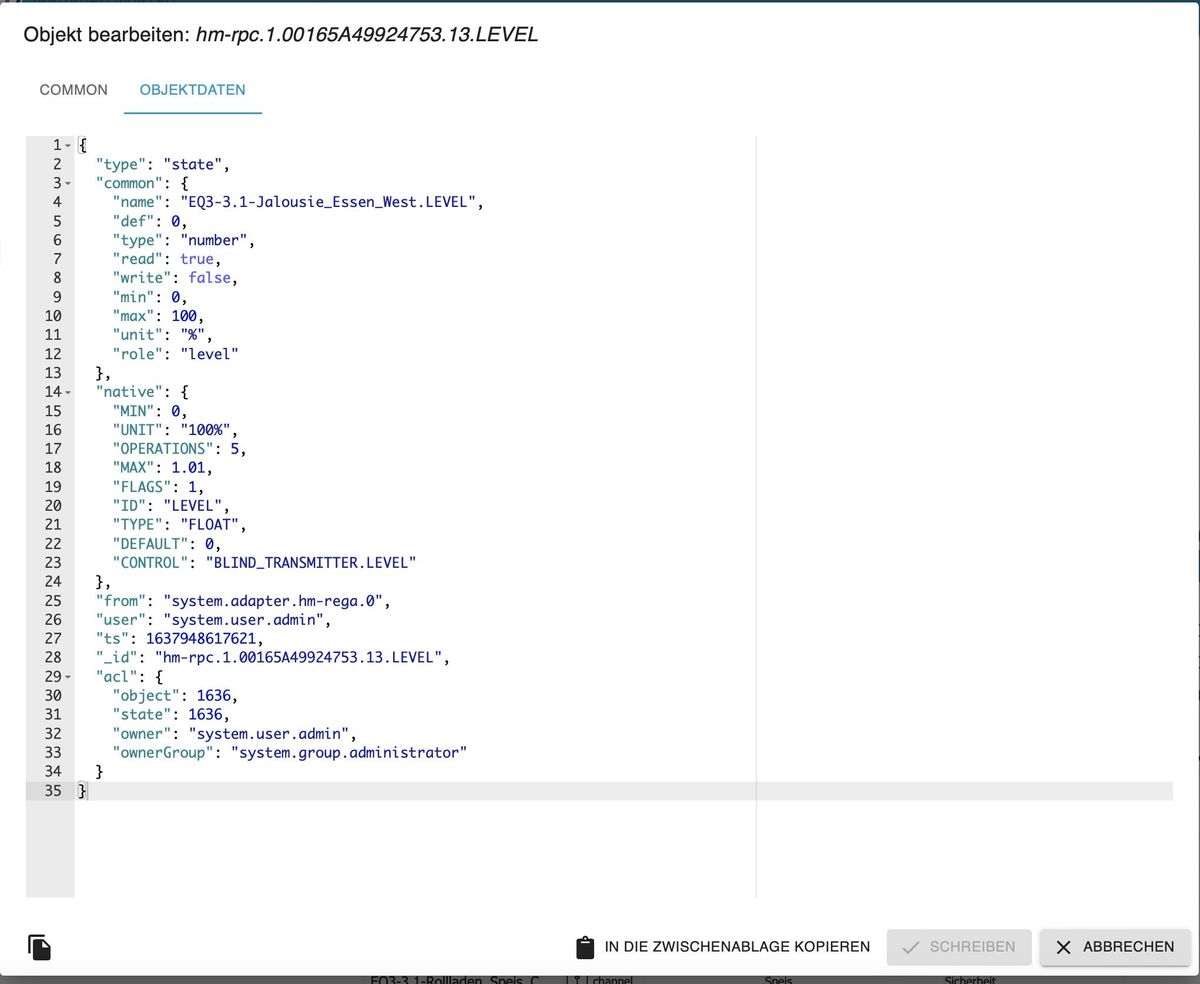Click the "def": 0 line
The height and width of the screenshot is (984, 1200).
(x=150, y=221)
